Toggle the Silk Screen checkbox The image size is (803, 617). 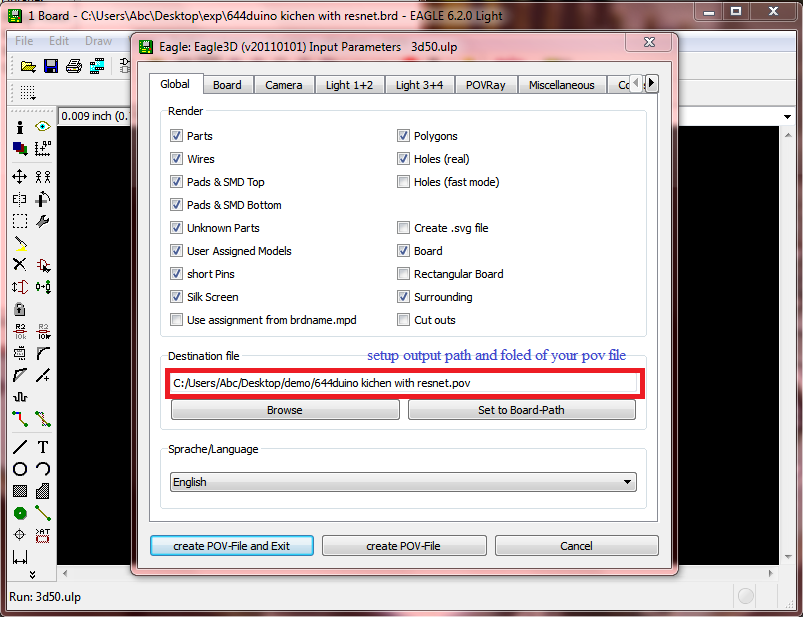pyautogui.click(x=176, y=297)
